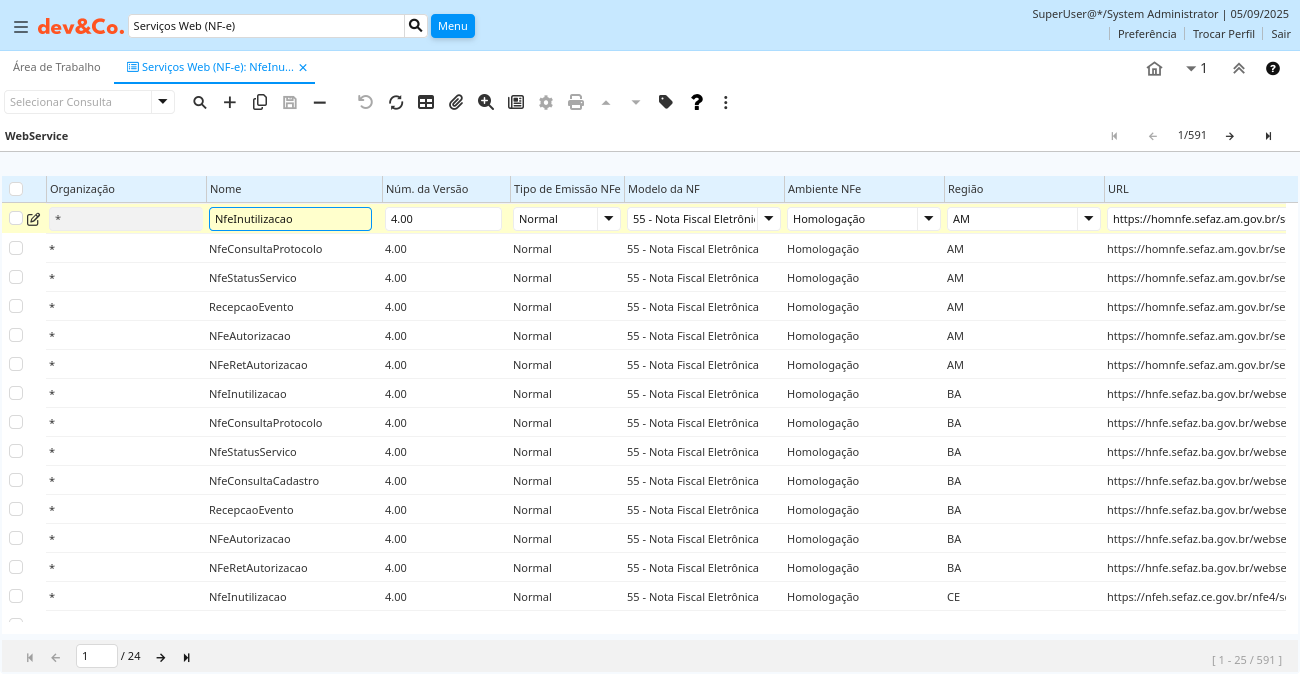The image size is (1300, 674).
Task: Check the select-all checkbox in table header
Action: point(16,189)
